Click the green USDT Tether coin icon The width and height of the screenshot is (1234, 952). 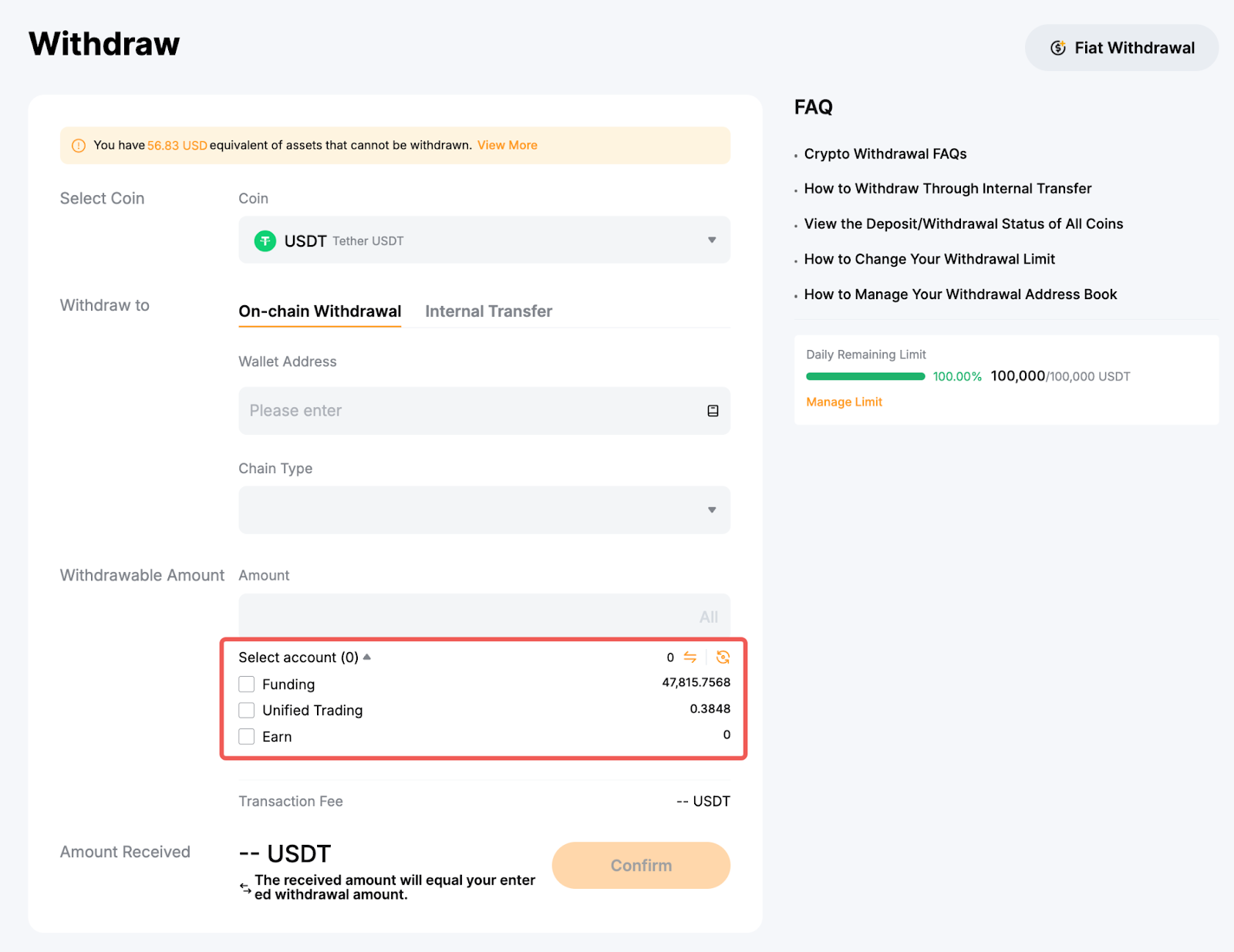pyautogui.click(x=265, y=241)
